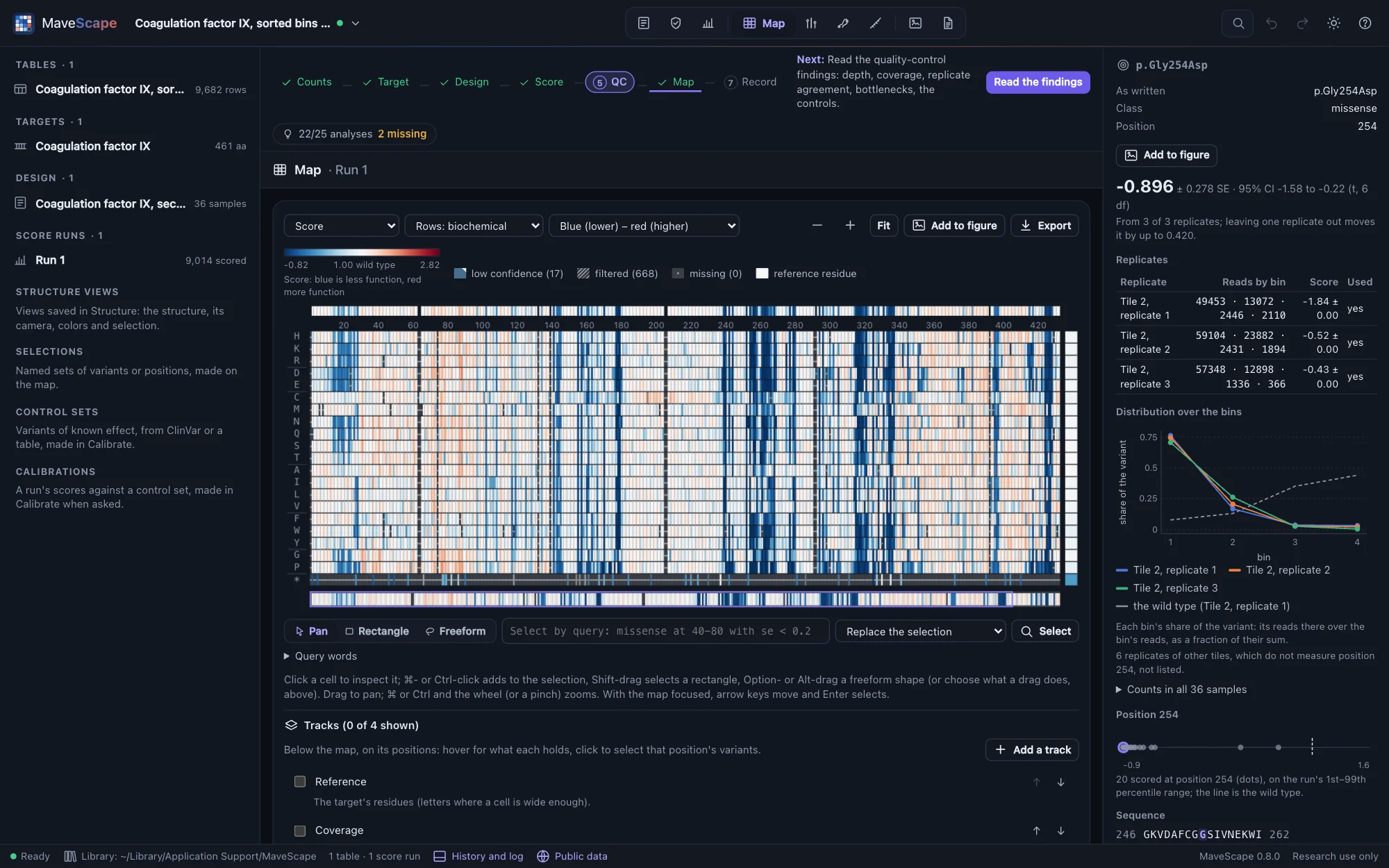1389x868 pixels.
Task: Click the Export button
Action: click(x=1045, y=226)
